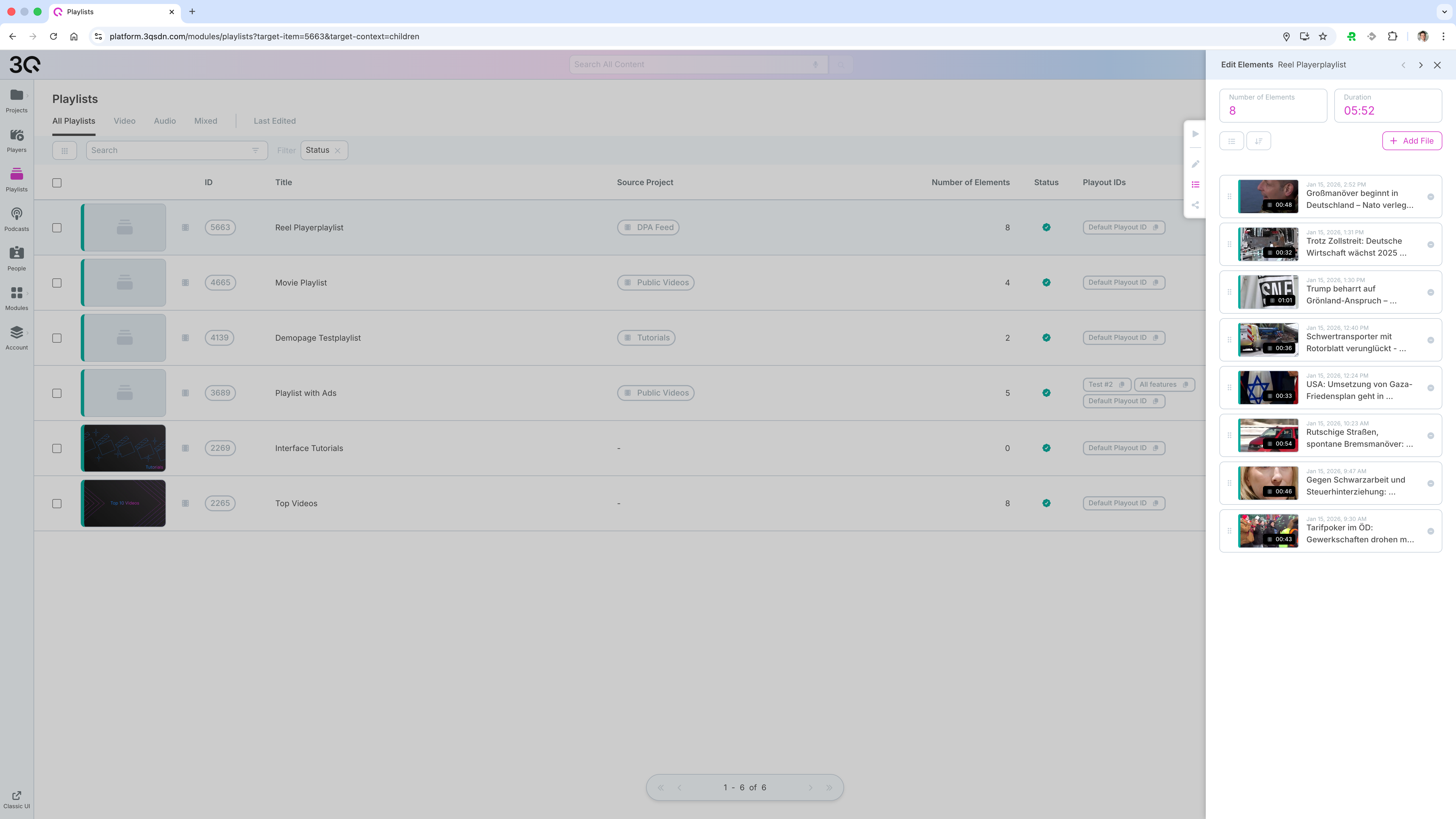Check the Reel Playerplaylist row checkbox
1456x819 pixels.
57,228
